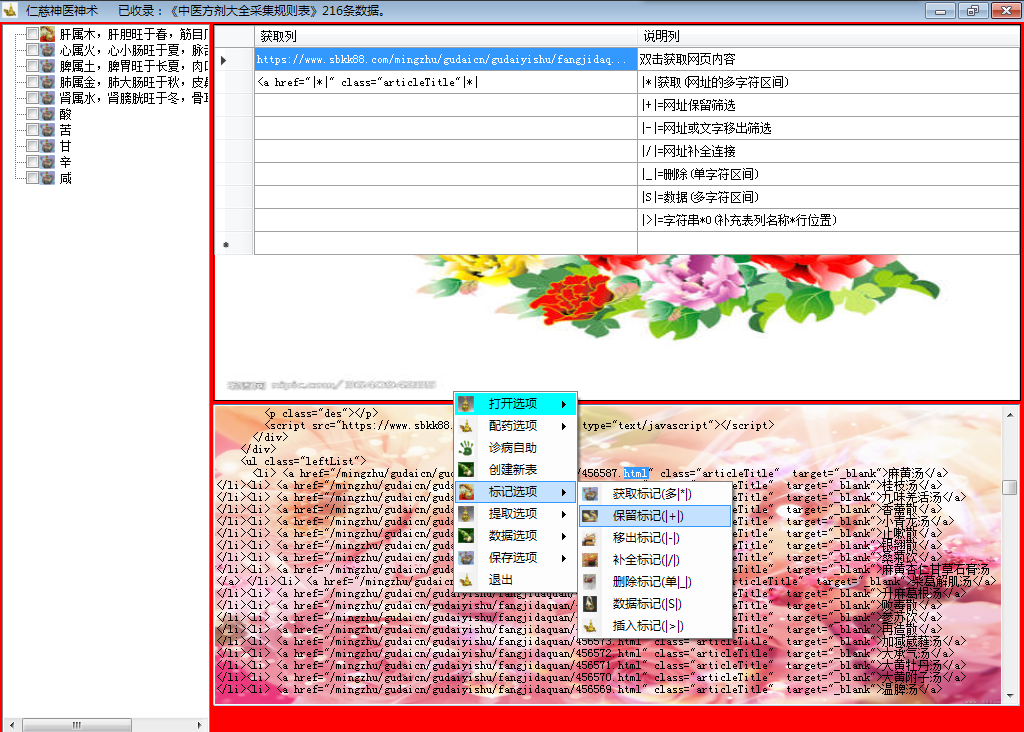Choose 诊病自助 from context menu
This screenshot has width=1024, height=732.
point(513,448)
